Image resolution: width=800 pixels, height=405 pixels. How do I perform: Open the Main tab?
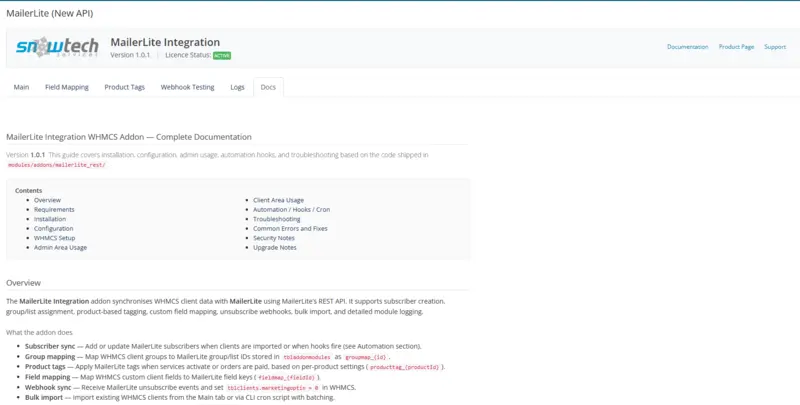click(21, 87)
